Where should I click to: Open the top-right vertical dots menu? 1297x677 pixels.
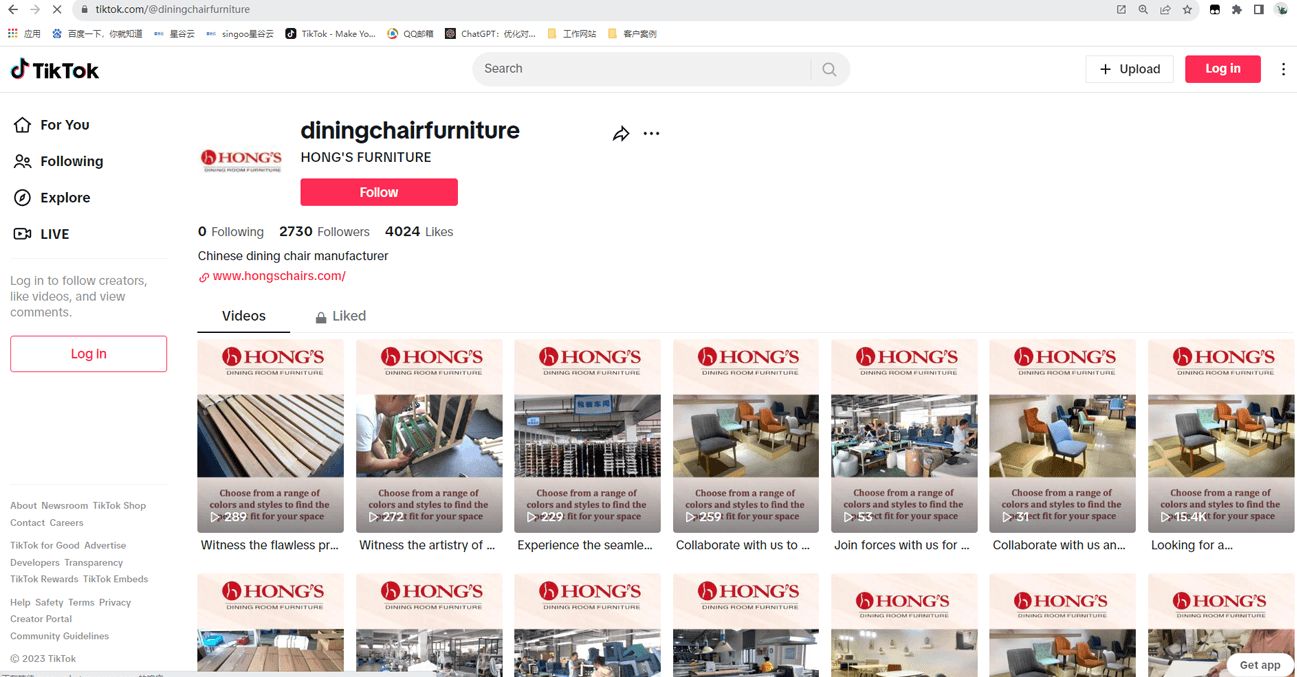[x=1283, y=69]
